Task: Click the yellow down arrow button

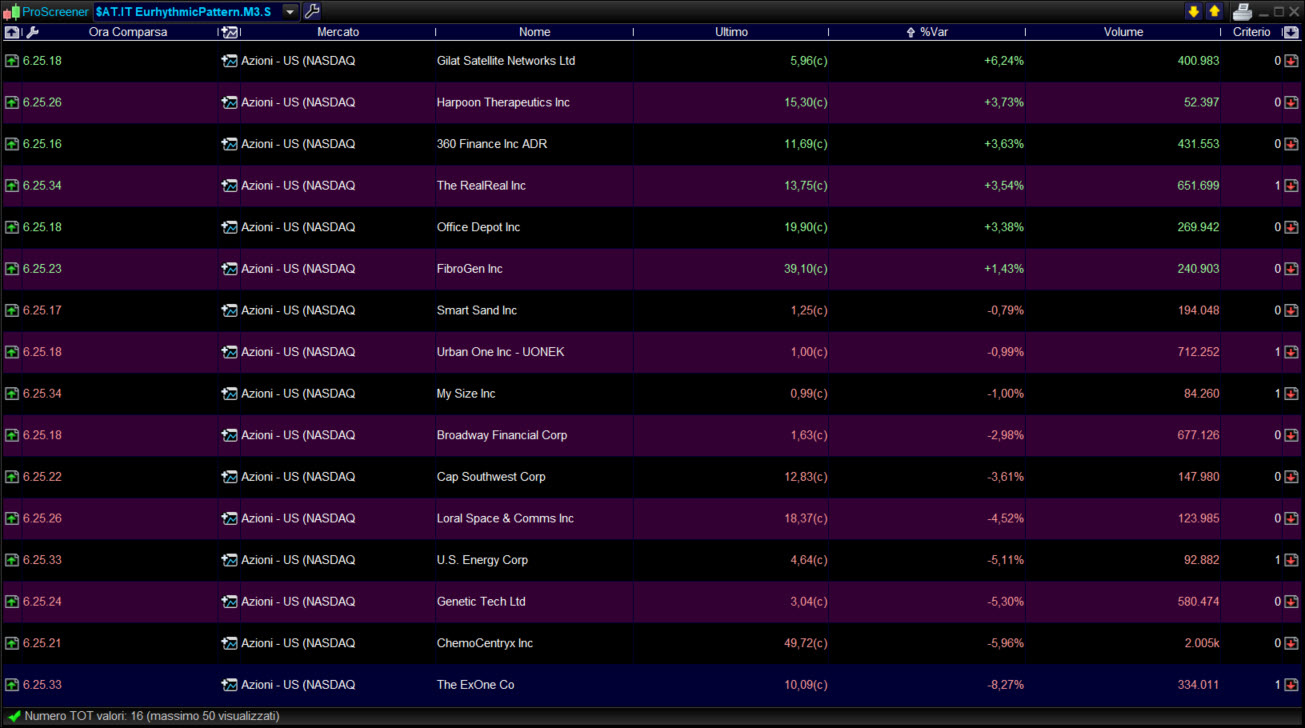Action: [x=1193, y=11]
